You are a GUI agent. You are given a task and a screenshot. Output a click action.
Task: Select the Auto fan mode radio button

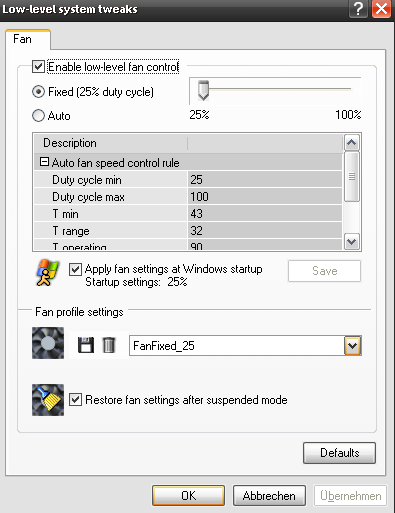point(38,116)
